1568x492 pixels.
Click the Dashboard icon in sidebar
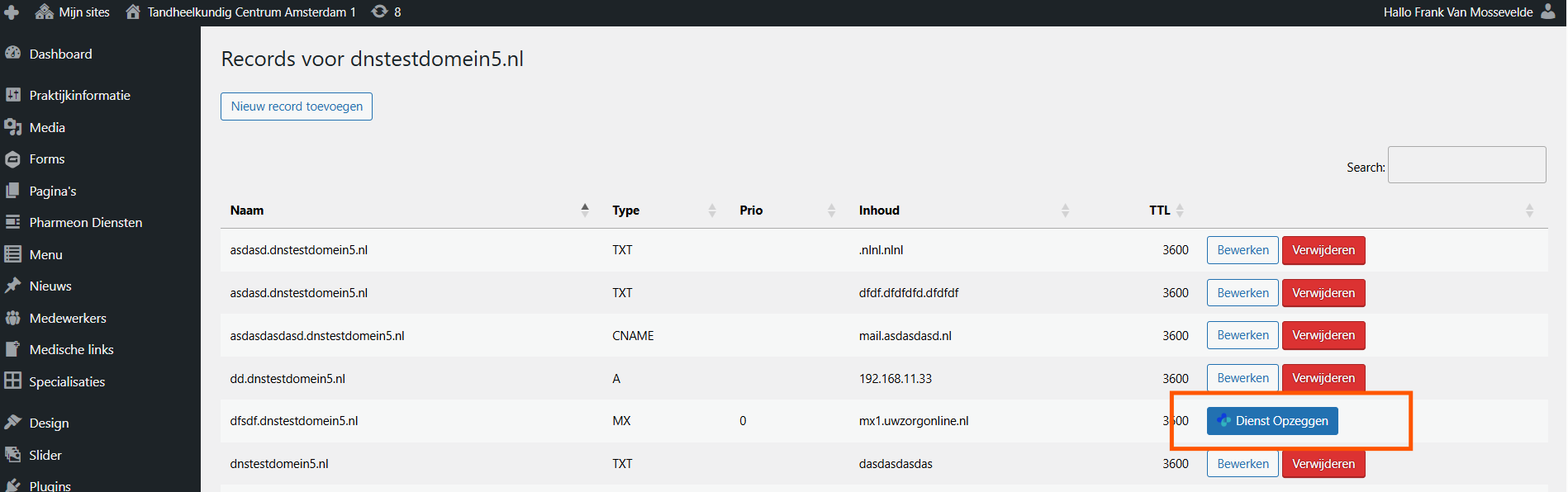point(12,53)
